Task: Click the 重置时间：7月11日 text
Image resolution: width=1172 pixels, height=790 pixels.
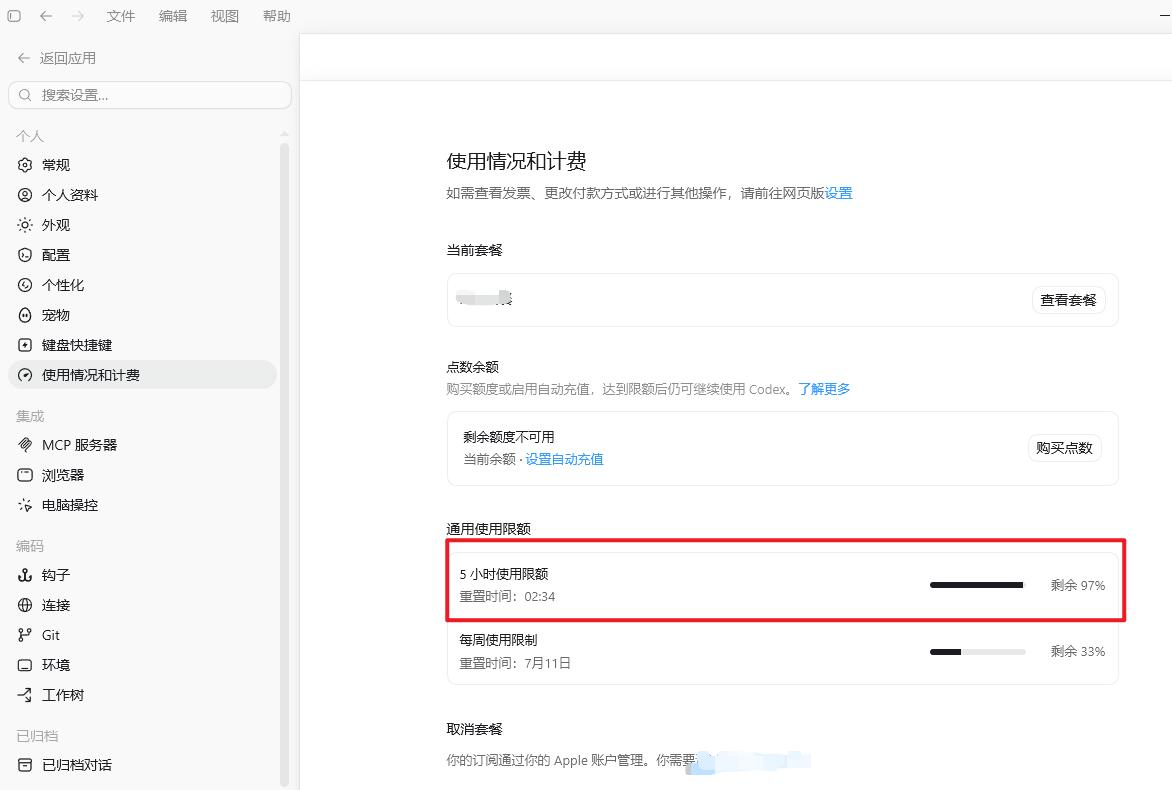Action: coord(515,663)
